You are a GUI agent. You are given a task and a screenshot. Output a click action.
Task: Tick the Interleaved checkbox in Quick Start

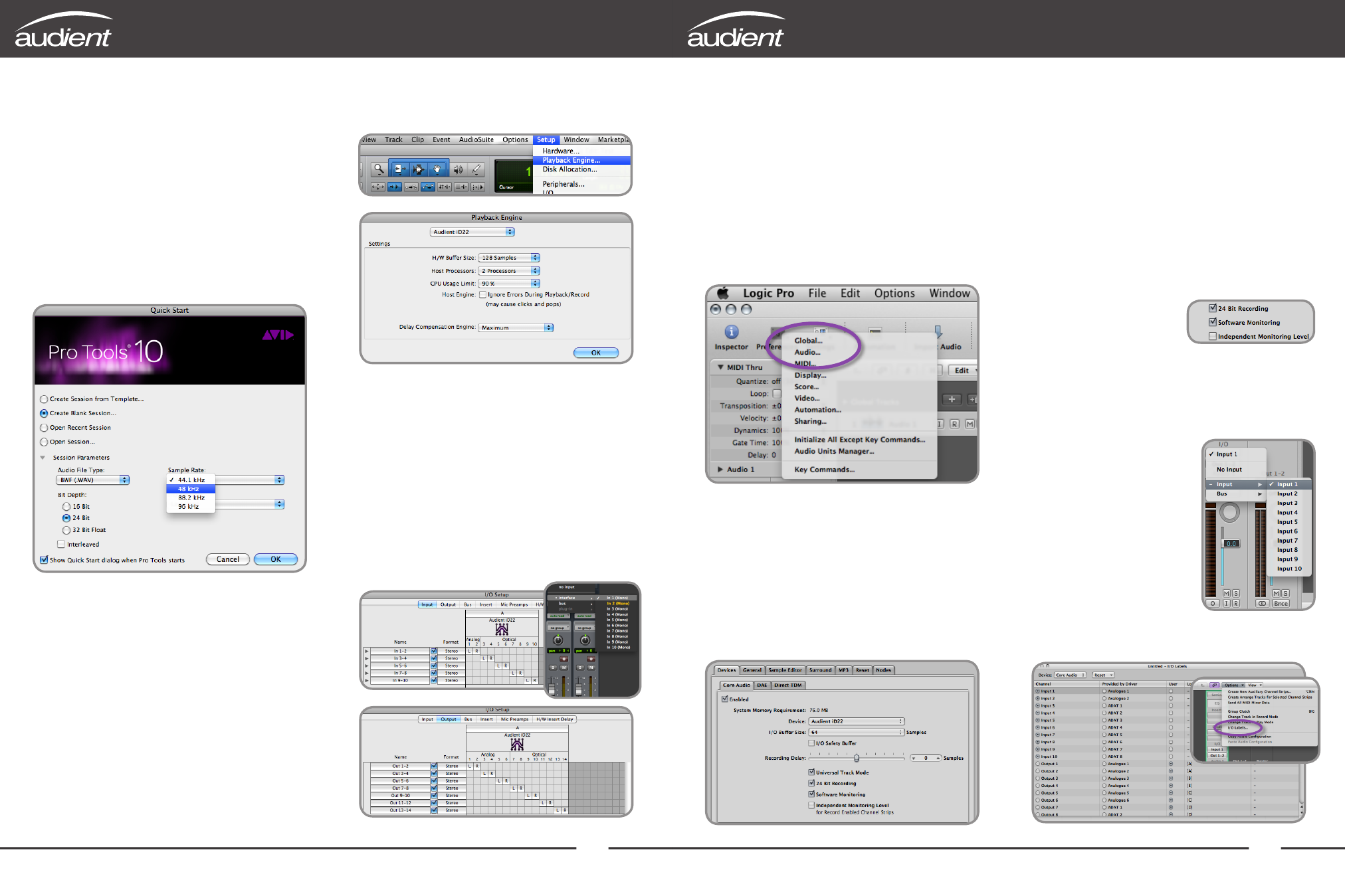[x=61, y=544]
